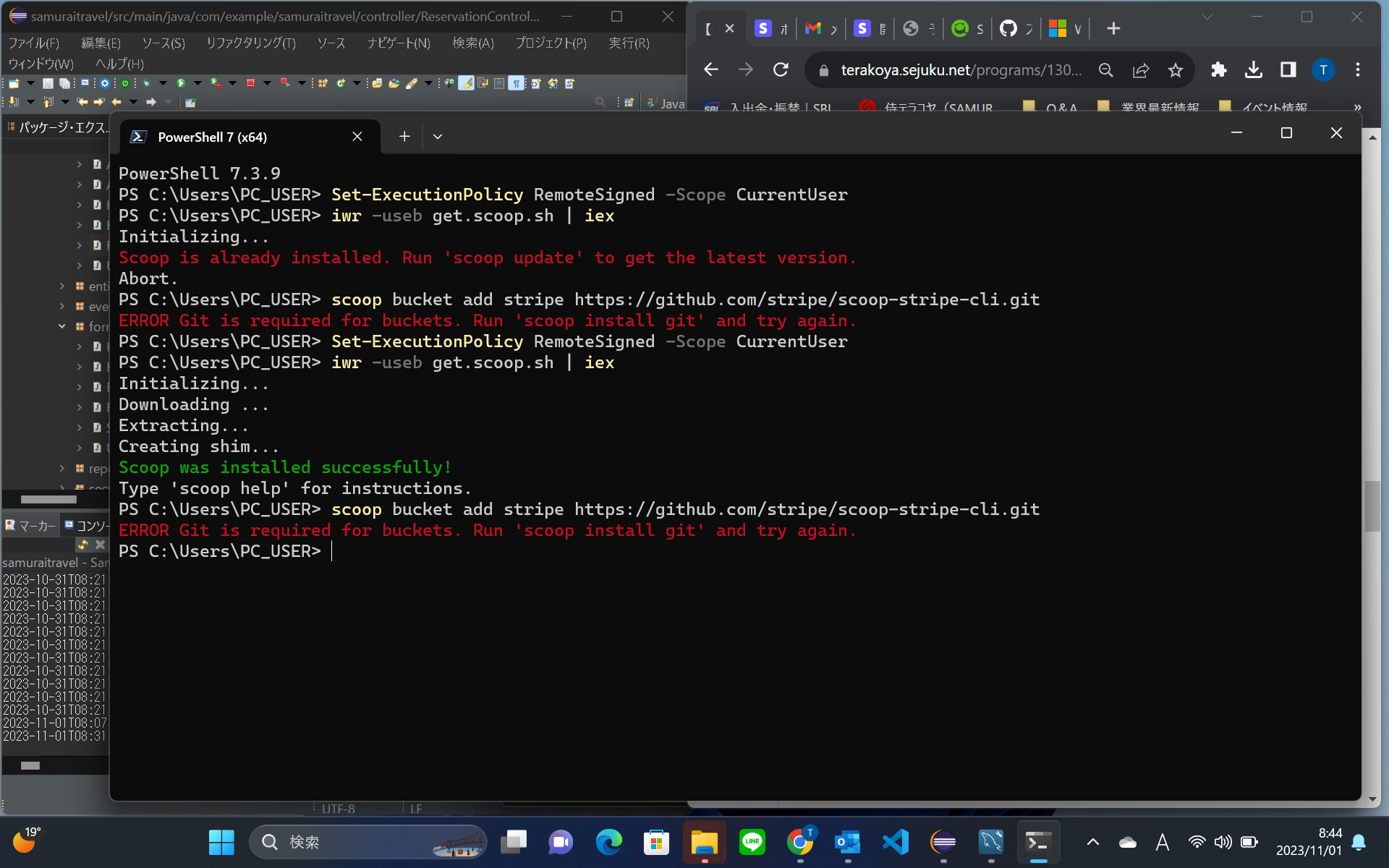Viewport: 1389px width, 868px height.
Task: Open the ヘルプ(H) menu in Eclipse
Action: [120, 64]
